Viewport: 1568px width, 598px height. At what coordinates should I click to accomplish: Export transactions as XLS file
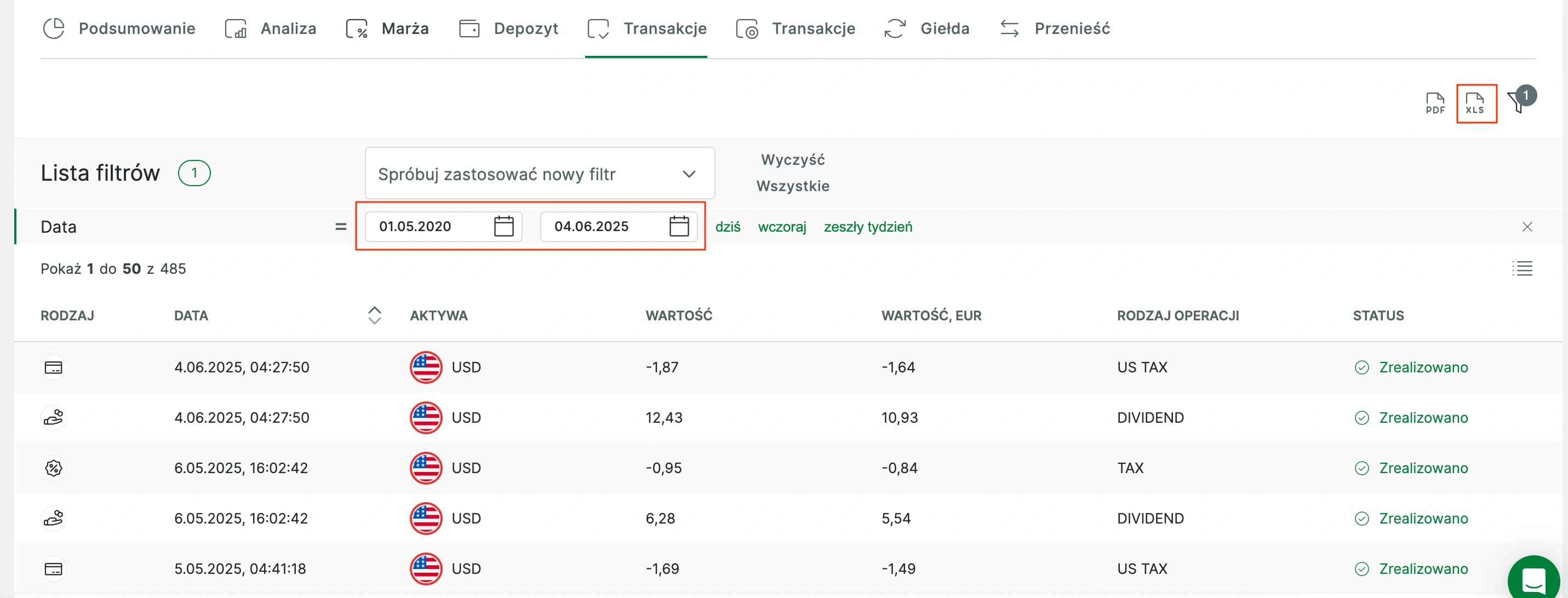point(1475,104)
